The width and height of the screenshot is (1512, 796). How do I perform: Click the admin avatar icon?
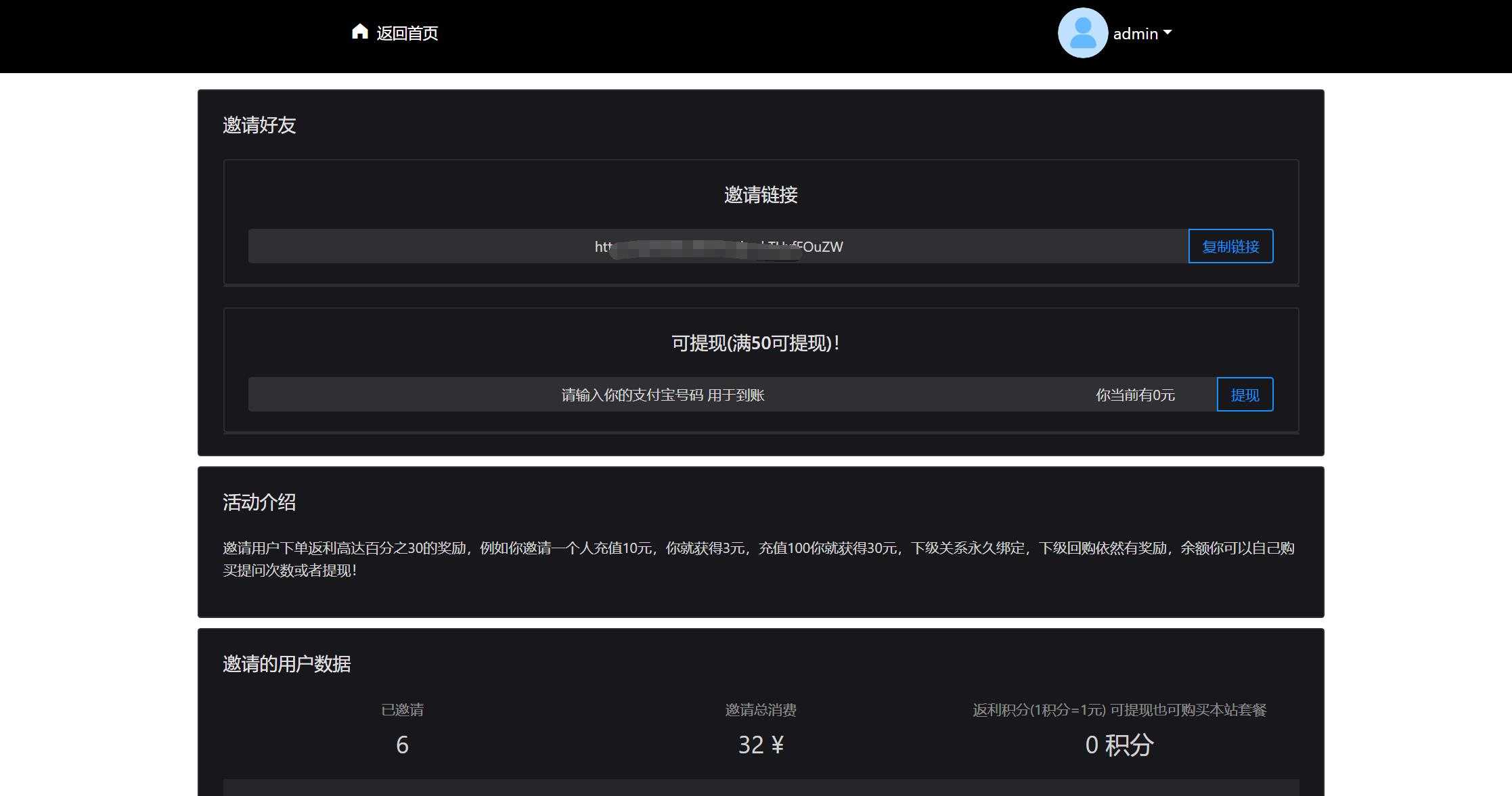1082,32
